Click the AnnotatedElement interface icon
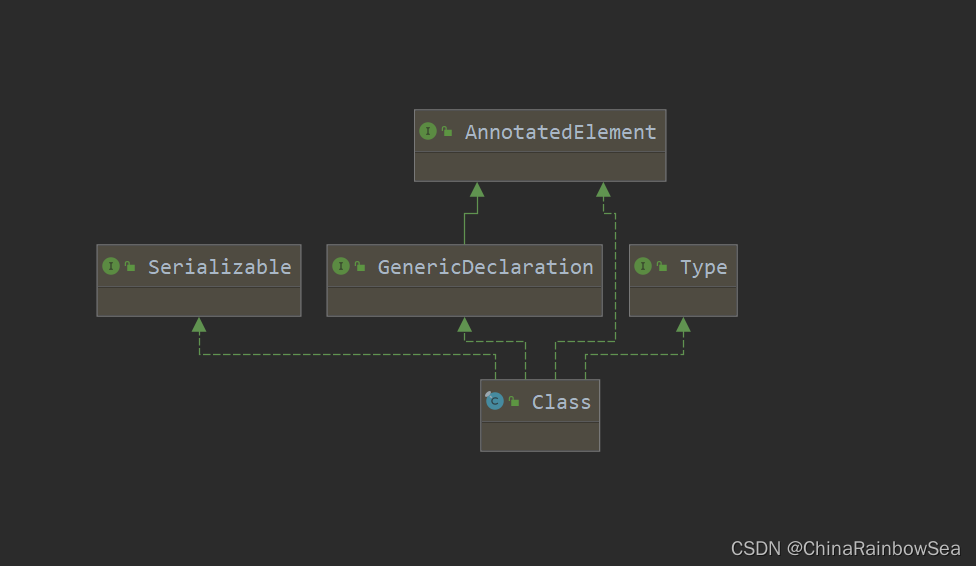 click(x=428, y=131)
